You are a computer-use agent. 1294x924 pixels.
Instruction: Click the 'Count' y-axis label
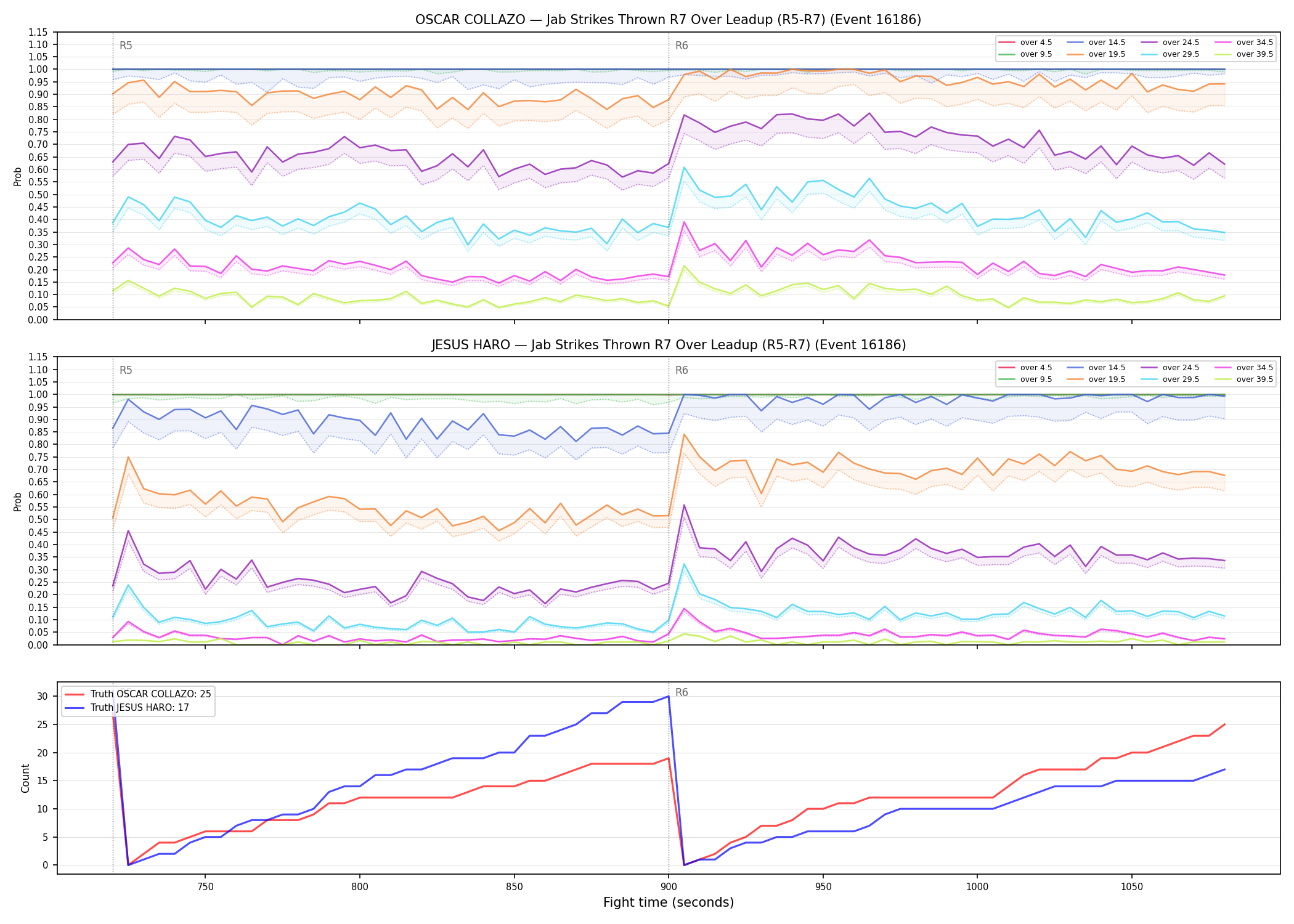point(25,778)
